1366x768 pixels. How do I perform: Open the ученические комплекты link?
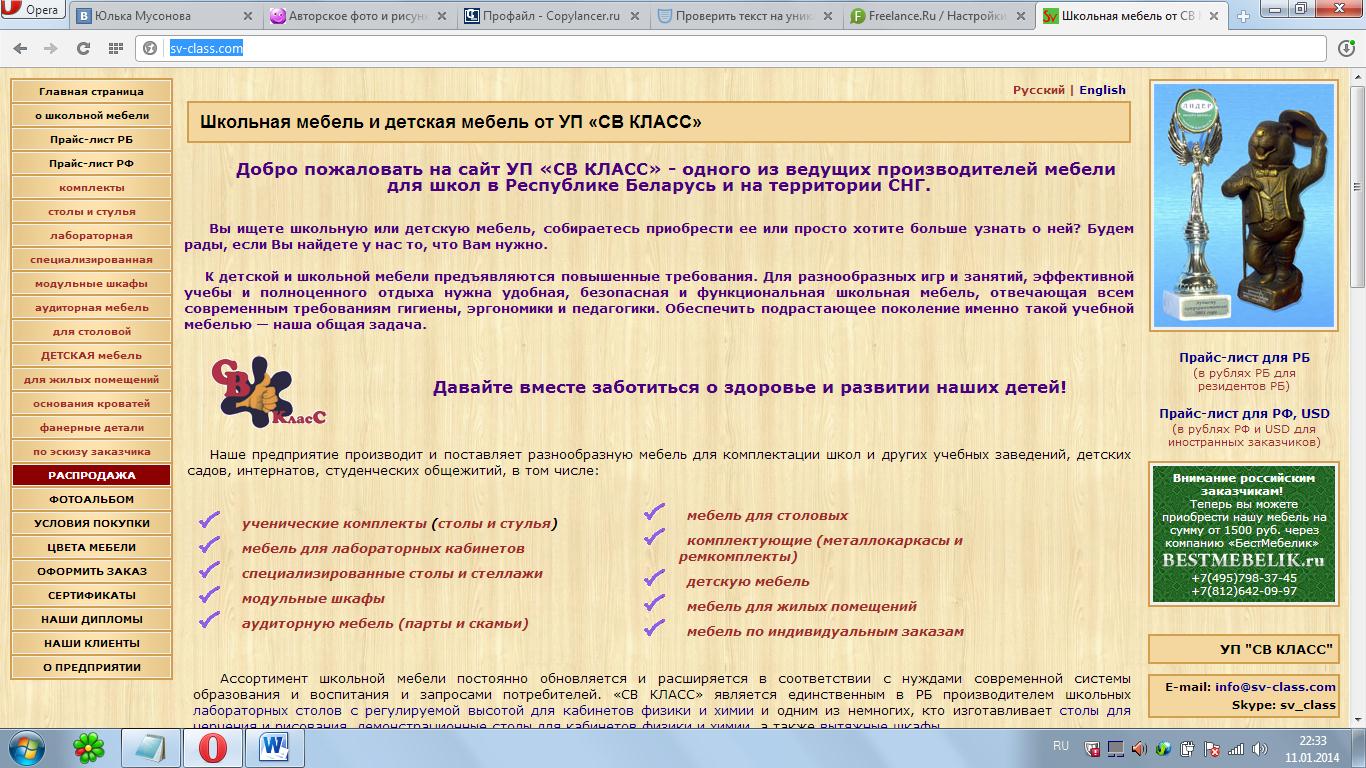334,523
